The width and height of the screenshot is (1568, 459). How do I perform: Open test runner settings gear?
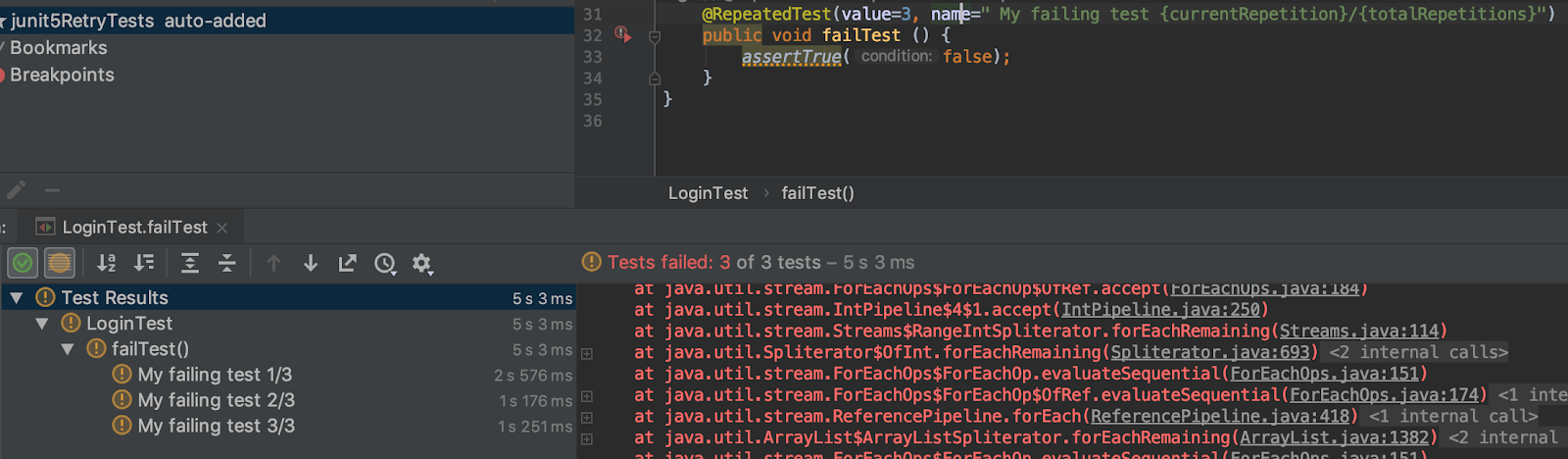coord(422,263)
